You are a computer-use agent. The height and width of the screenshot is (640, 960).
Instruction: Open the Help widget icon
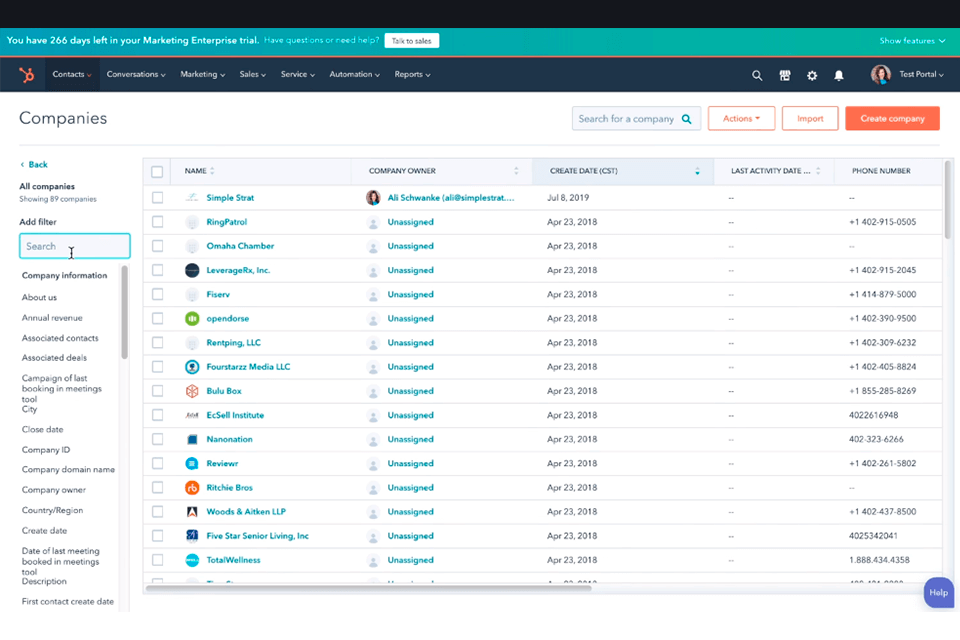point(938,592)
